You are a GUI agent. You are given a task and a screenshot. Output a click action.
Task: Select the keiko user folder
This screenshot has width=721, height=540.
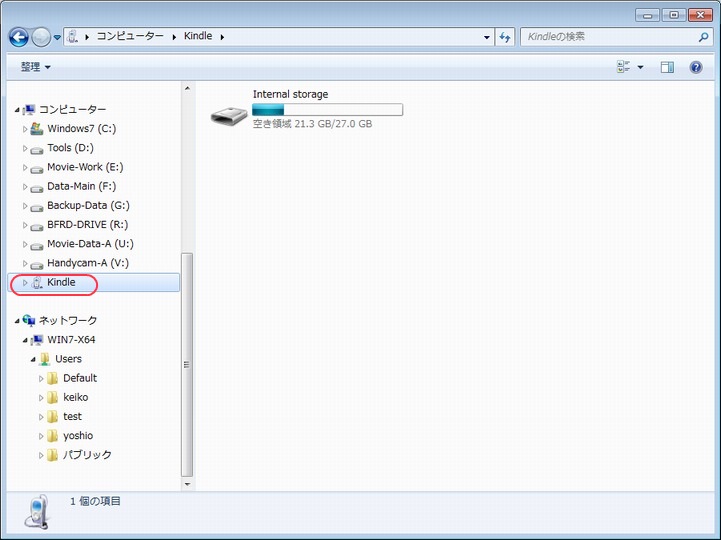coord(75,397)
